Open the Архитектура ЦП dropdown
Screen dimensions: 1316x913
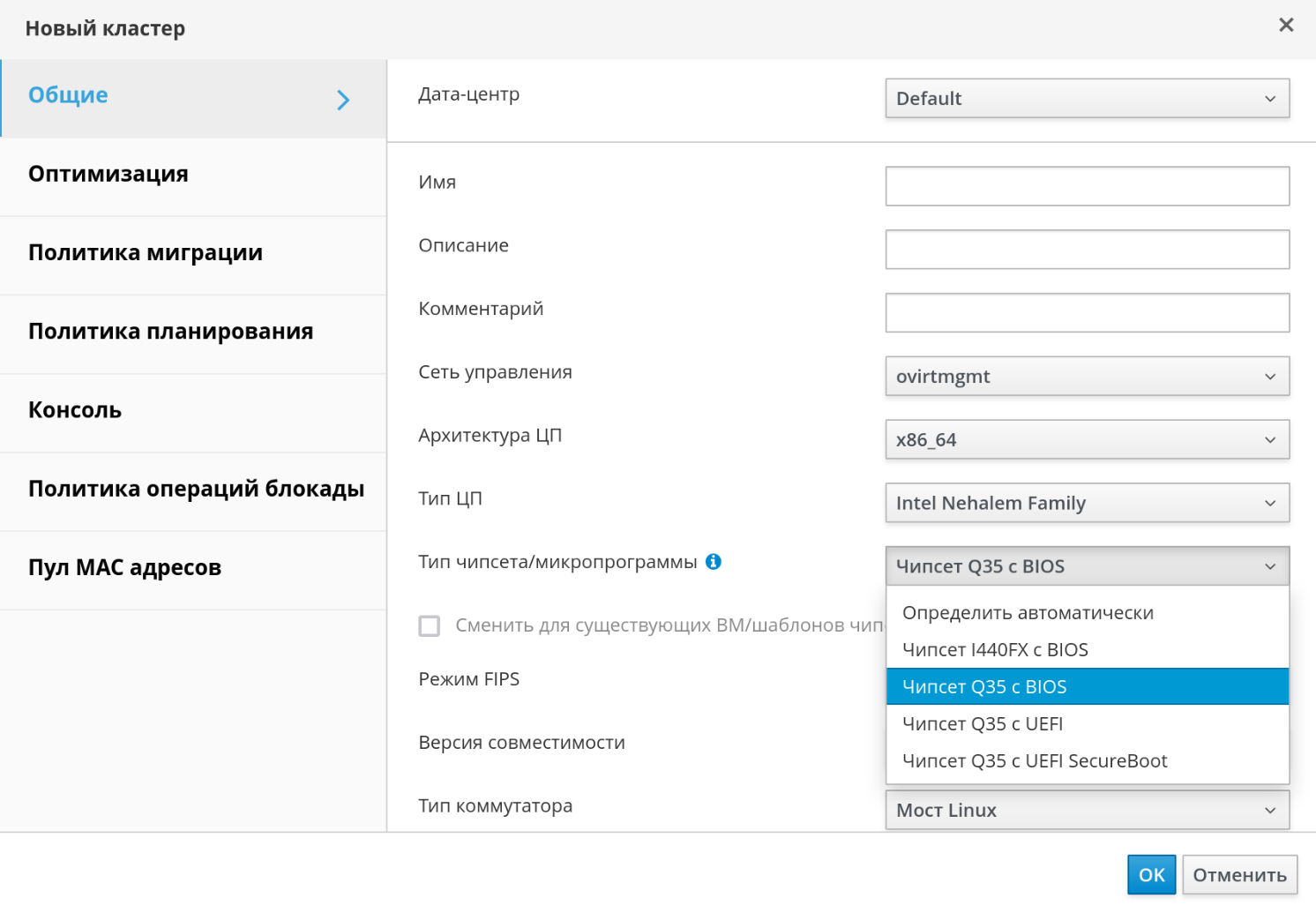pyautogui.click(x=1087, y=440)
